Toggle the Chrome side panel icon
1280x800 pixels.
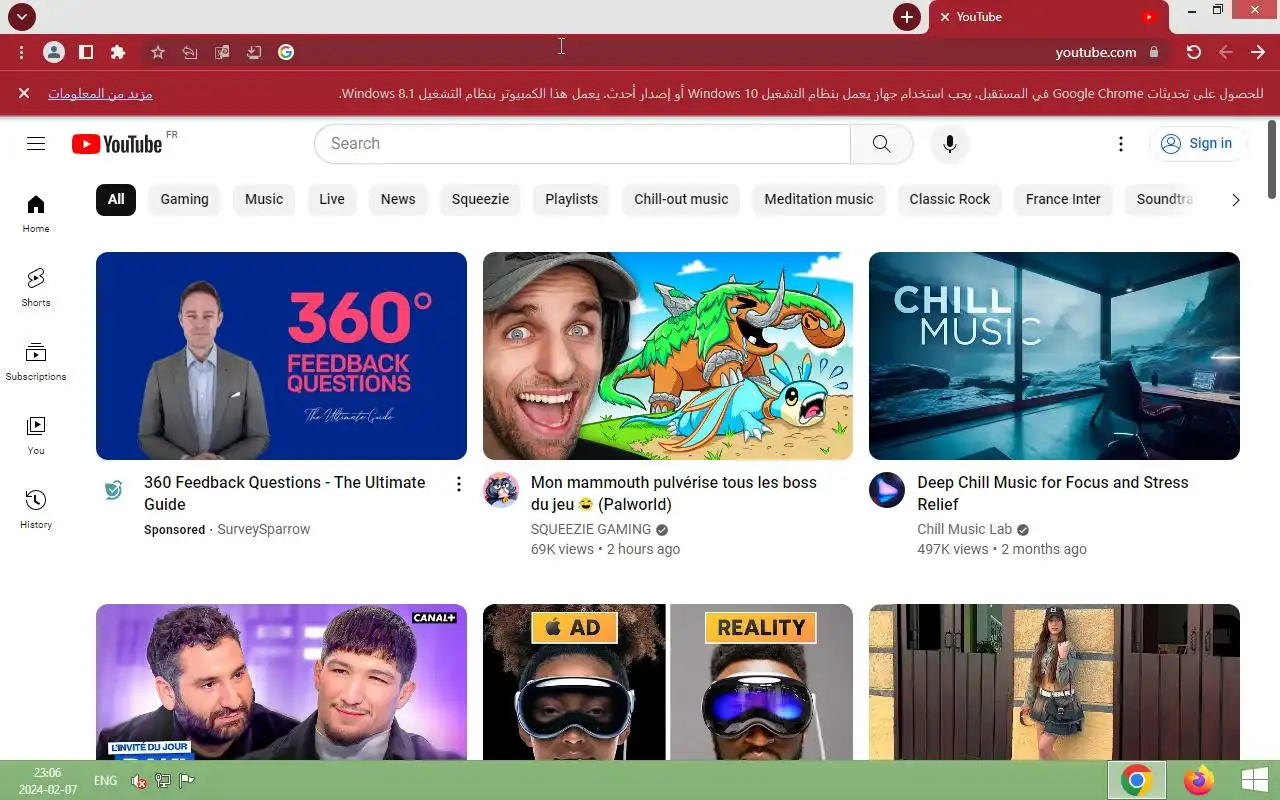click(x=86, y=52)
